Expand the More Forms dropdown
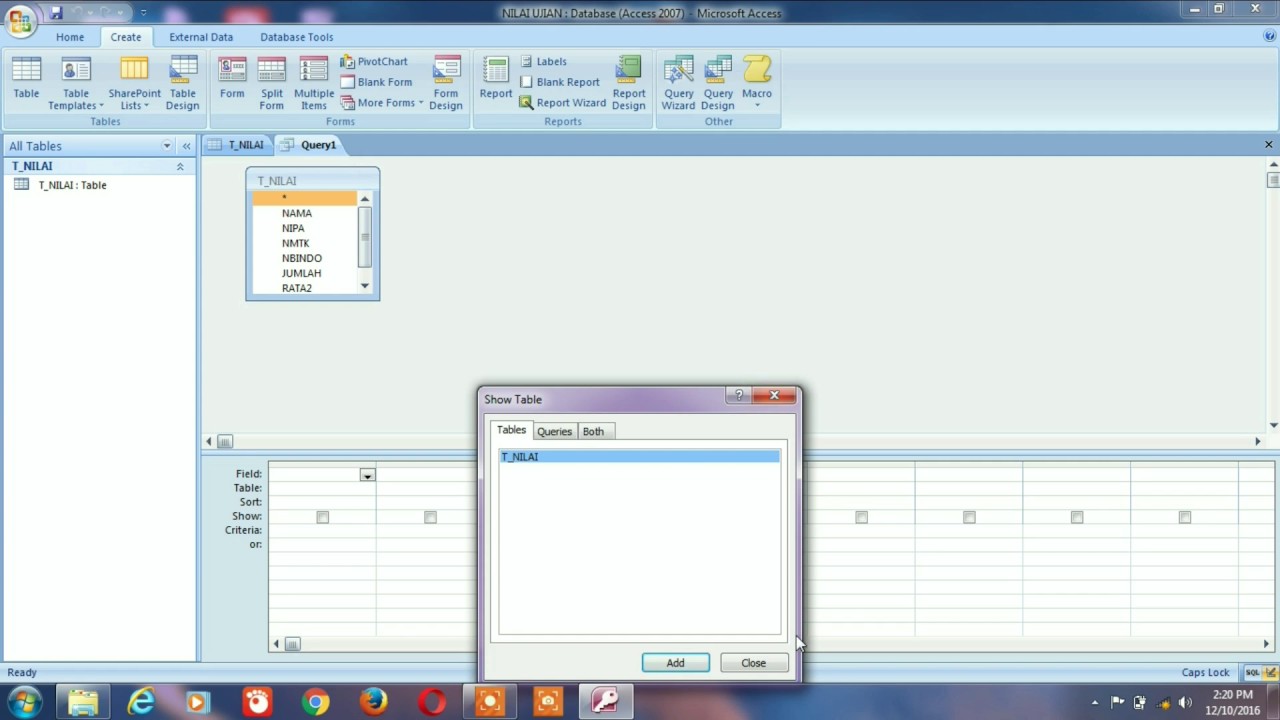 pos(382,103)
